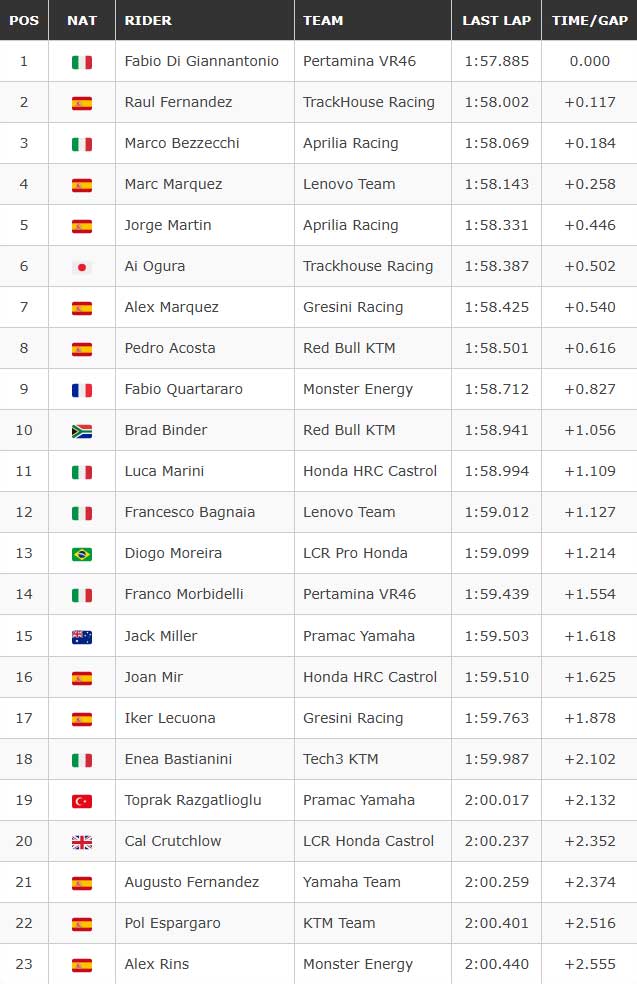Select the POS column header
637x984 pixels.
[x=24, y=21]
